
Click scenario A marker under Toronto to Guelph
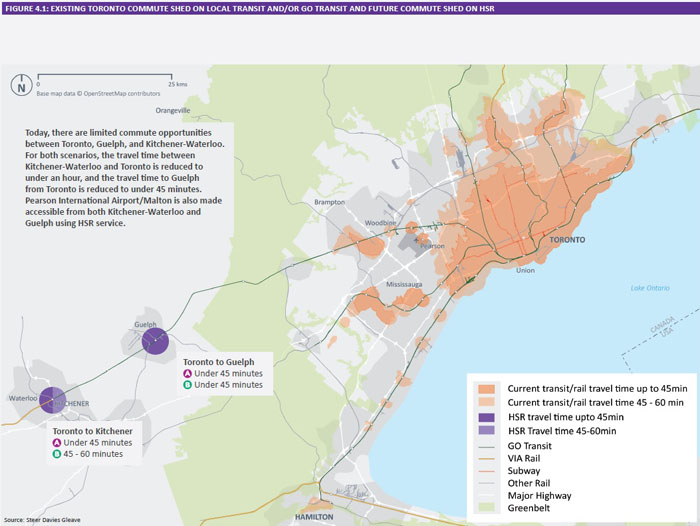187,373
